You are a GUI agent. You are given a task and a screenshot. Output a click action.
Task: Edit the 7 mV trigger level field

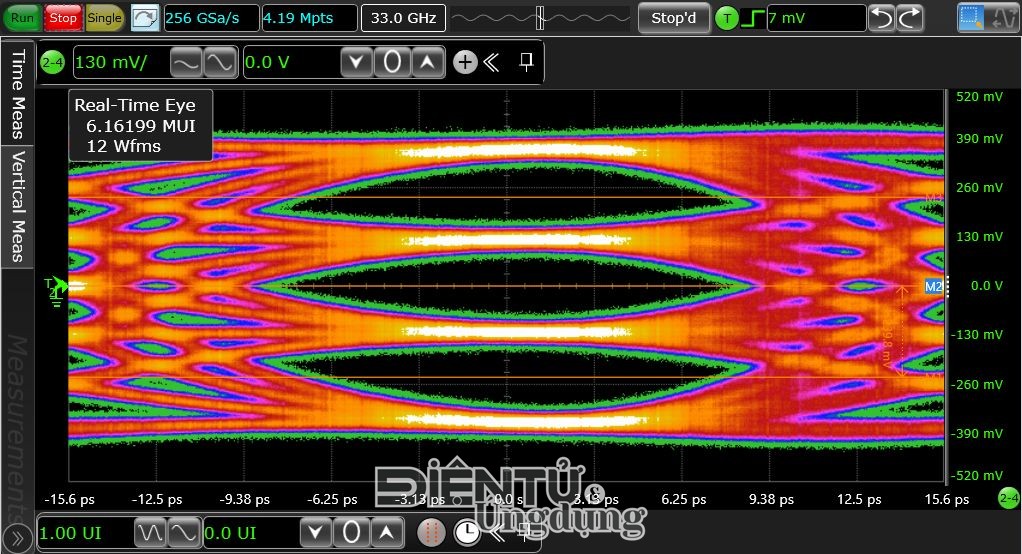pyautogui.click(x=816, y=18)
